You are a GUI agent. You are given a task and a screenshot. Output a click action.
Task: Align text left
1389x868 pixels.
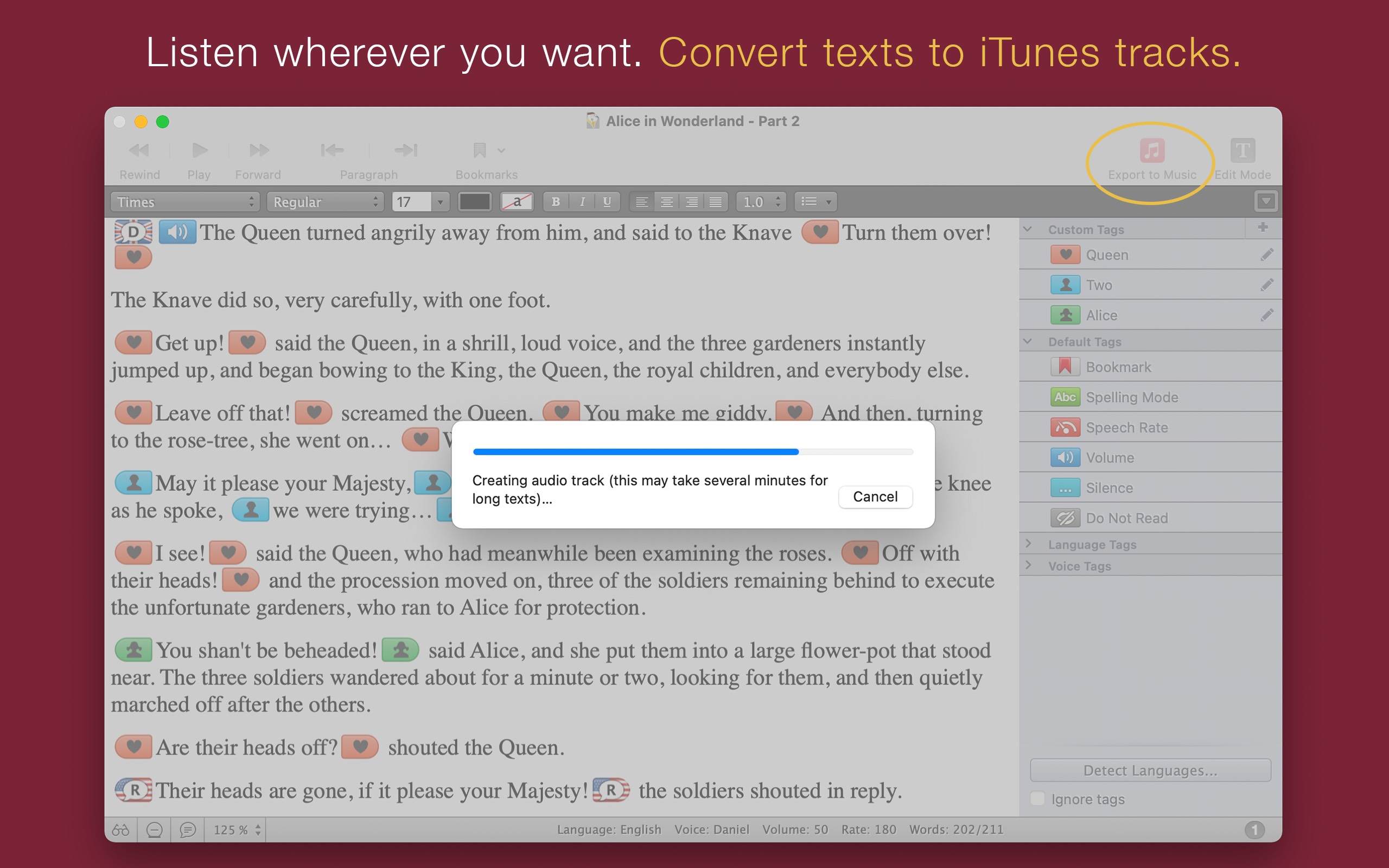(642, 201)
